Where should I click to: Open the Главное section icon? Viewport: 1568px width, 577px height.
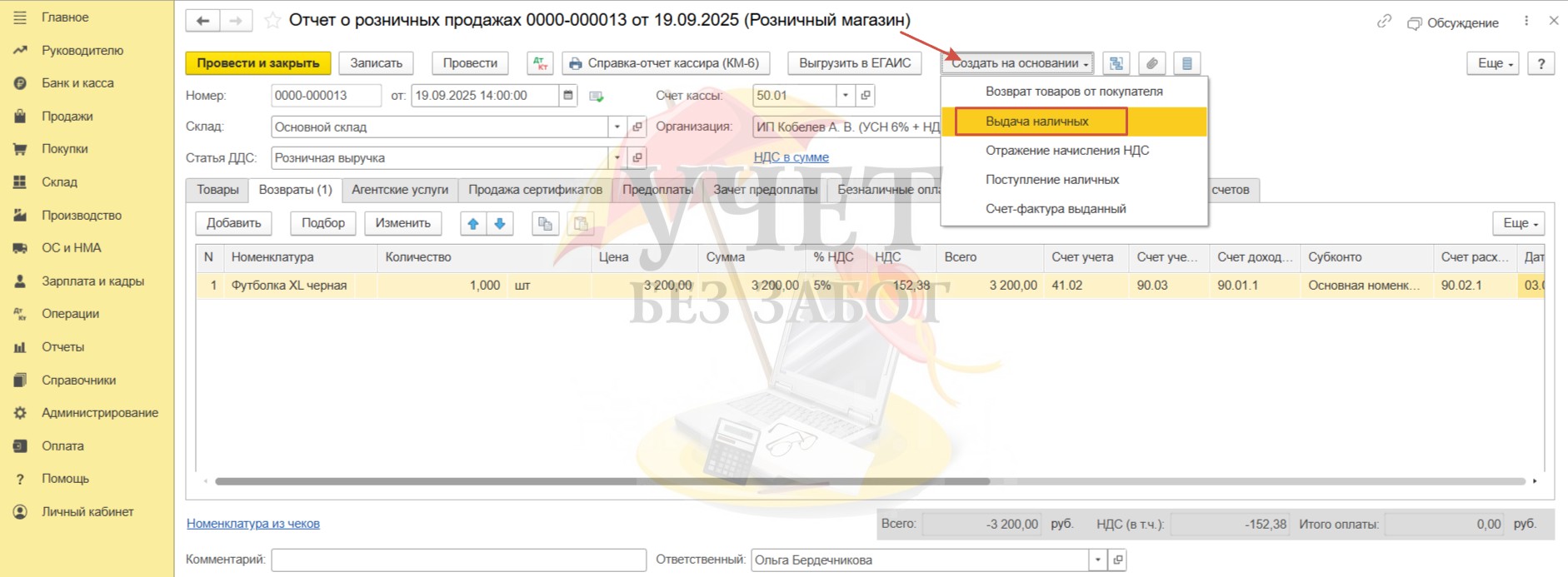(x=20, y=17)
